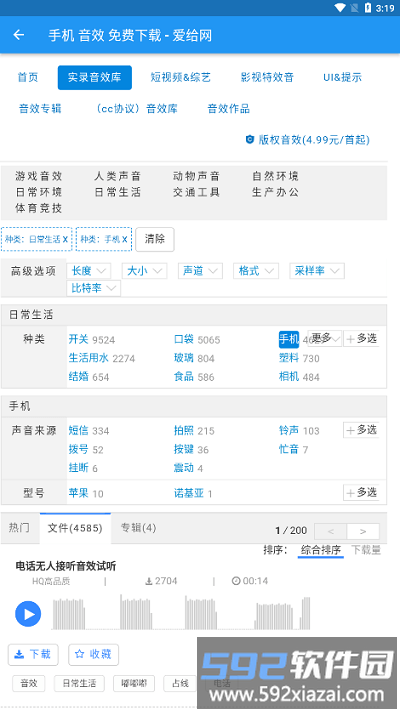Tap the back arrow icon
The image size is (400, 710).
point(19,35)
